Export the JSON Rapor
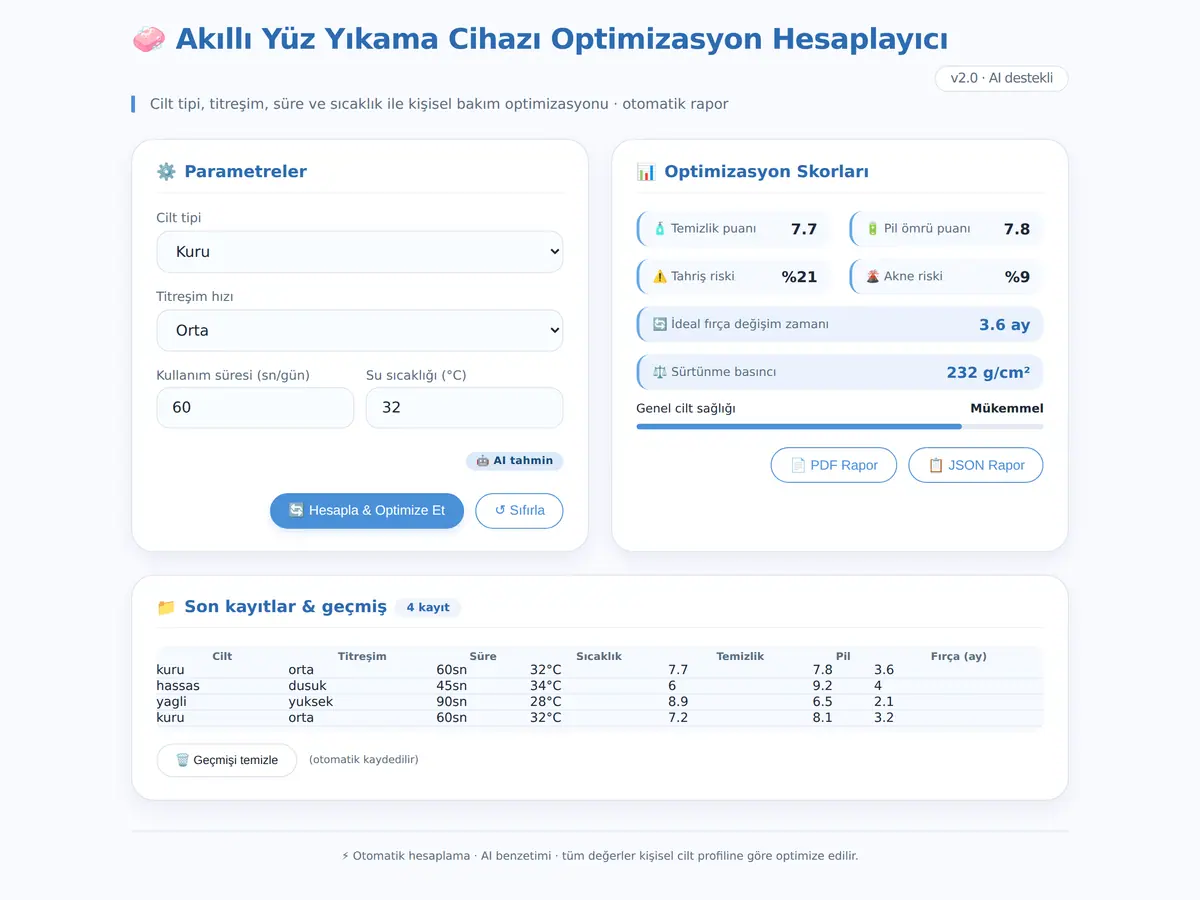 pyautogui.click(x=976, y=466)
